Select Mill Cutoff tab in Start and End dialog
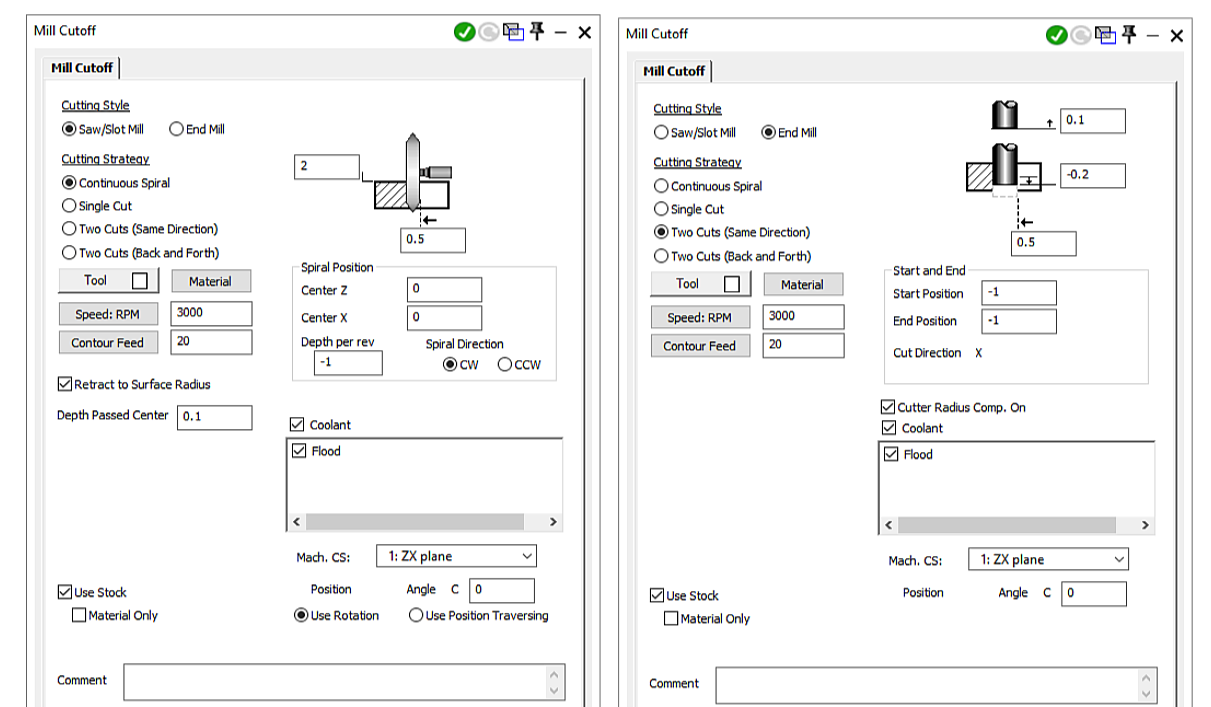This screenshot has height=707, width=1211. click(x=674, y=71)
